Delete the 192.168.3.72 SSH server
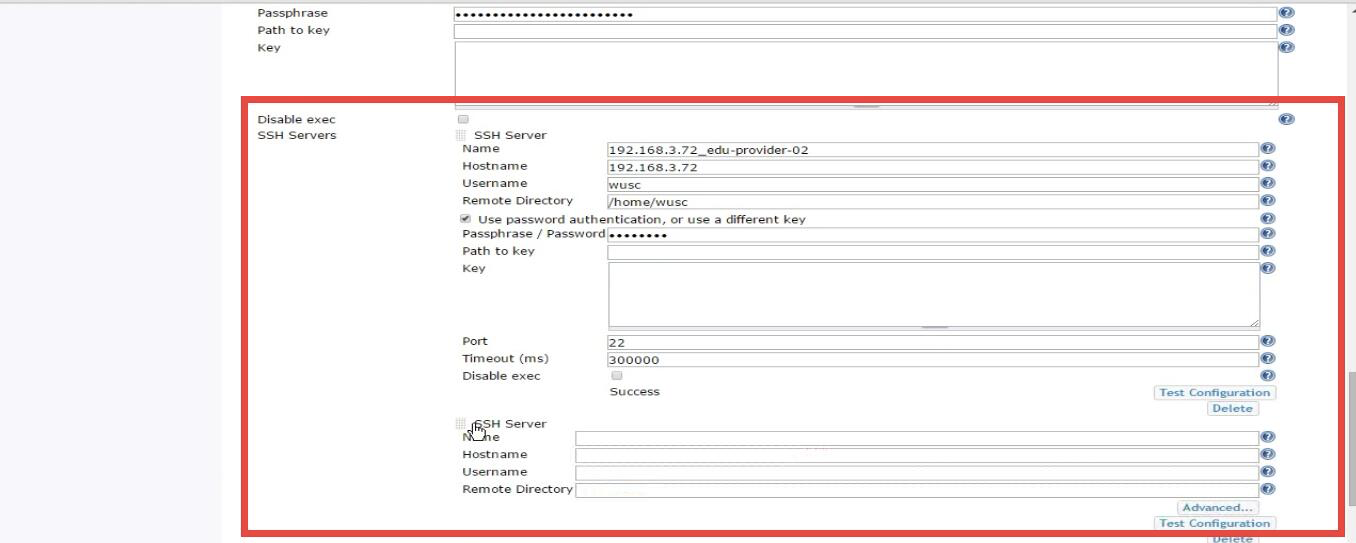 tap(1232, 409)
